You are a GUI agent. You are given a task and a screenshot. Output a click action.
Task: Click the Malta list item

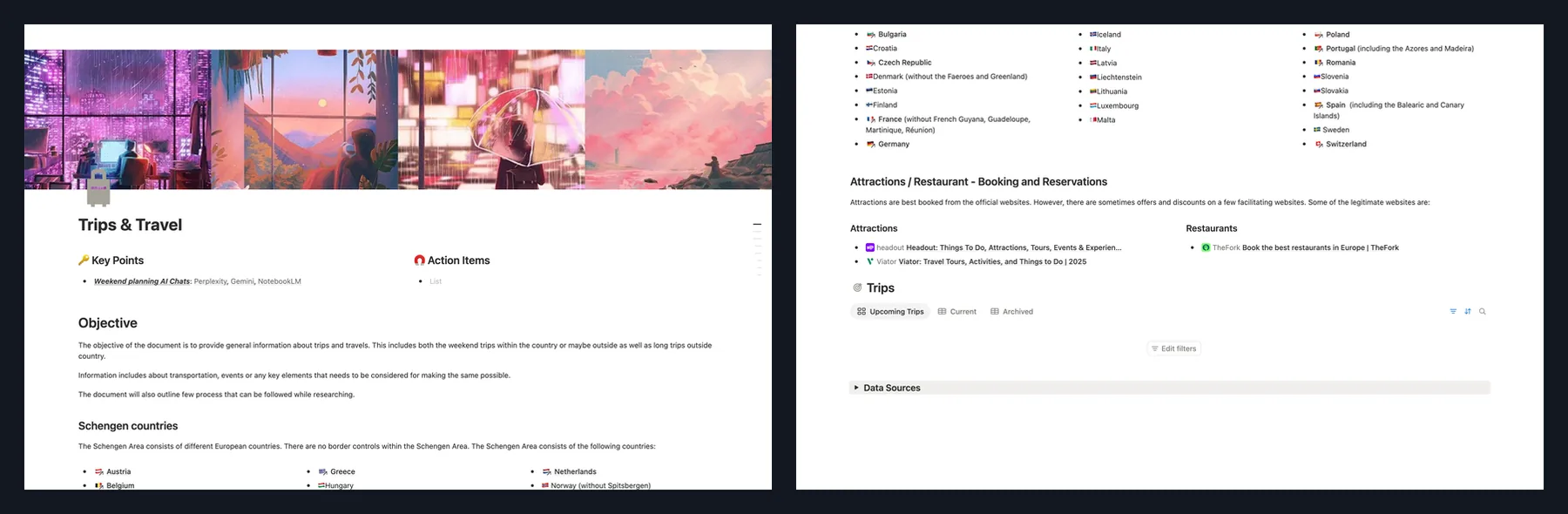(1102, 120)
